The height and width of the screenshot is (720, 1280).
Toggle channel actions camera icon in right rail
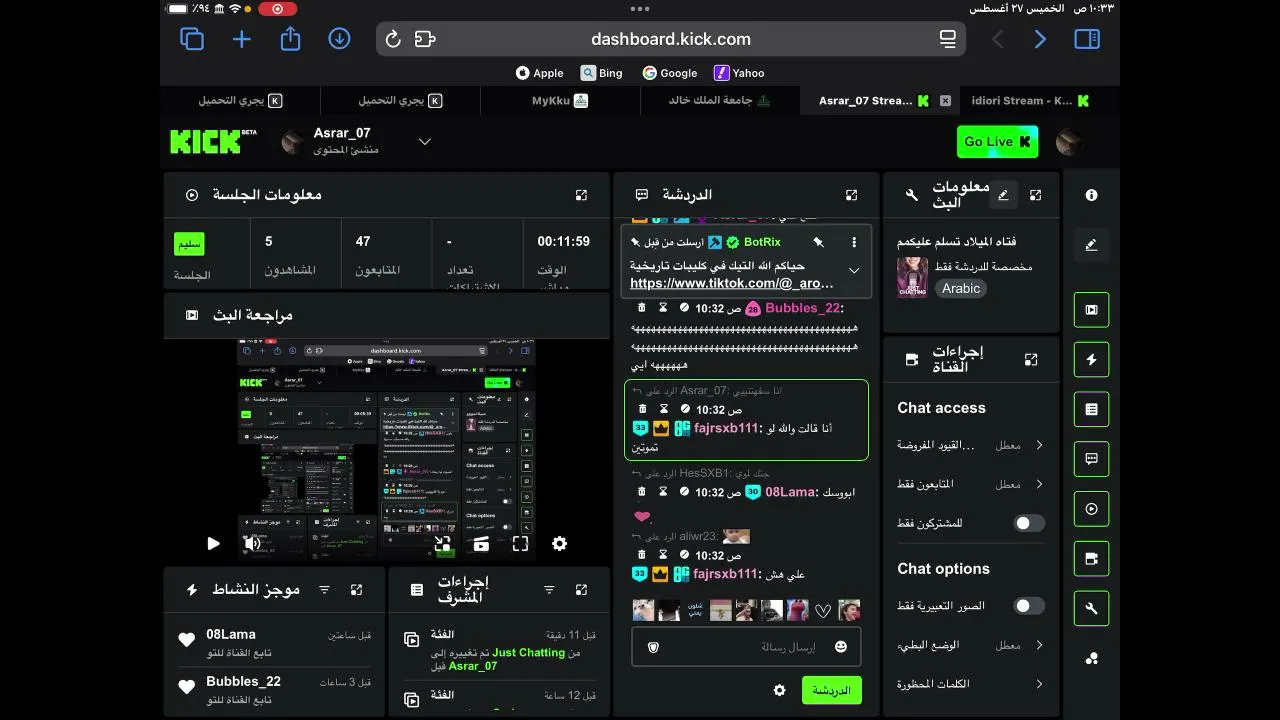(x=1091, y=559)
